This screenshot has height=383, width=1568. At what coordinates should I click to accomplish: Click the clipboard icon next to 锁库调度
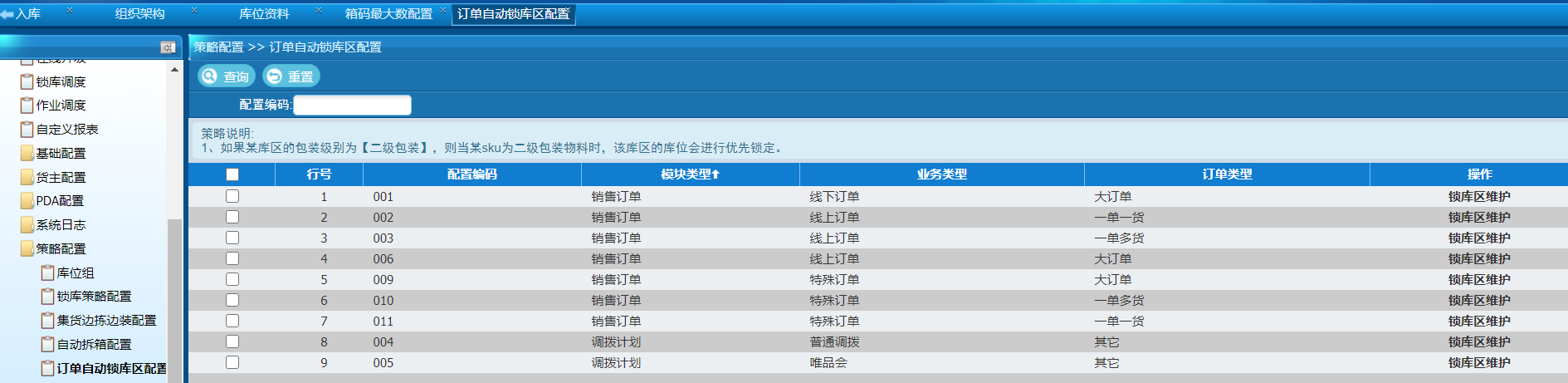[27, 81]
